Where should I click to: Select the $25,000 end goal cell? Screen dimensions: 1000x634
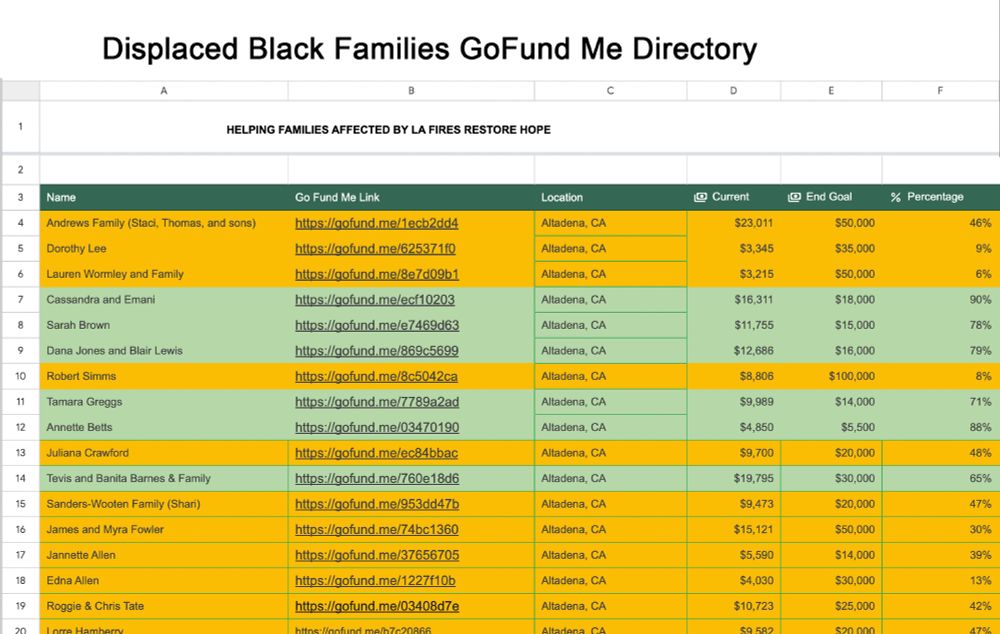(831, 606)
